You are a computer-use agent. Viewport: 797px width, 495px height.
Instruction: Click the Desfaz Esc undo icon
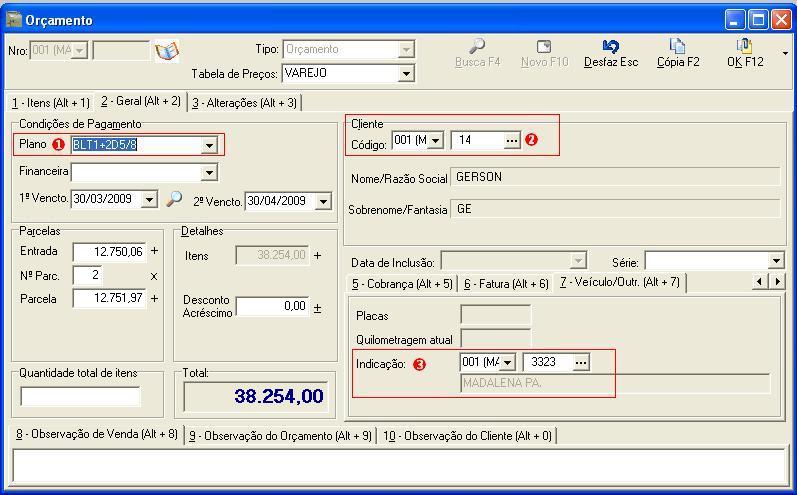click(610, 47)
